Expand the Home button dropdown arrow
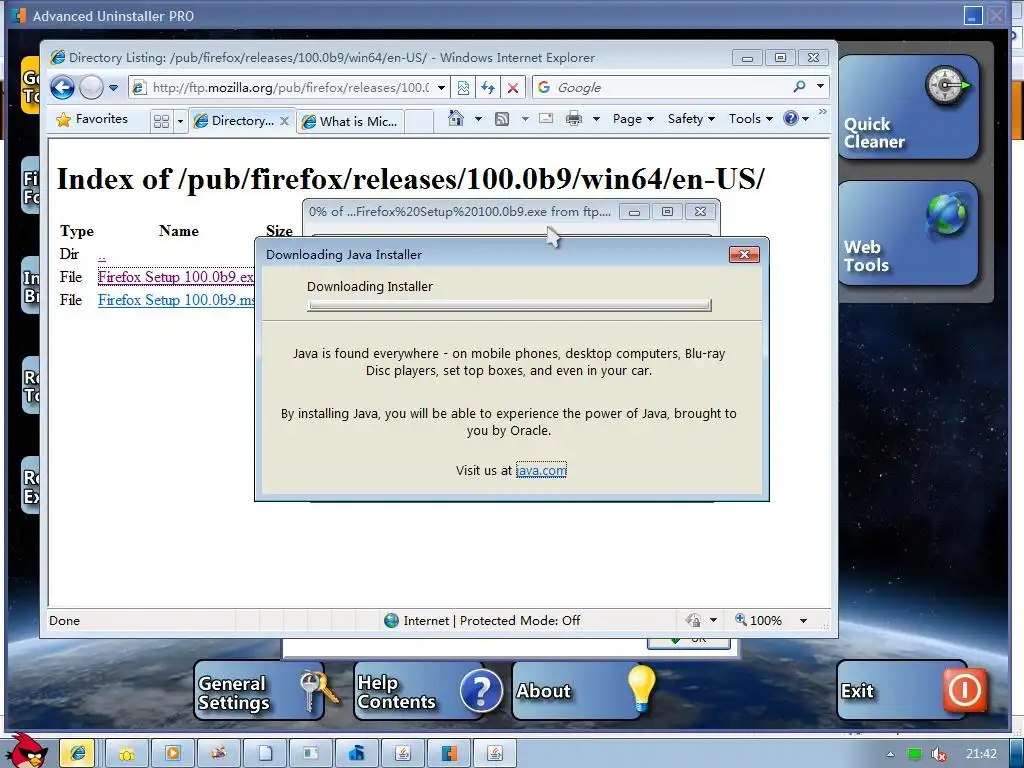 click(x=477, y=119)
